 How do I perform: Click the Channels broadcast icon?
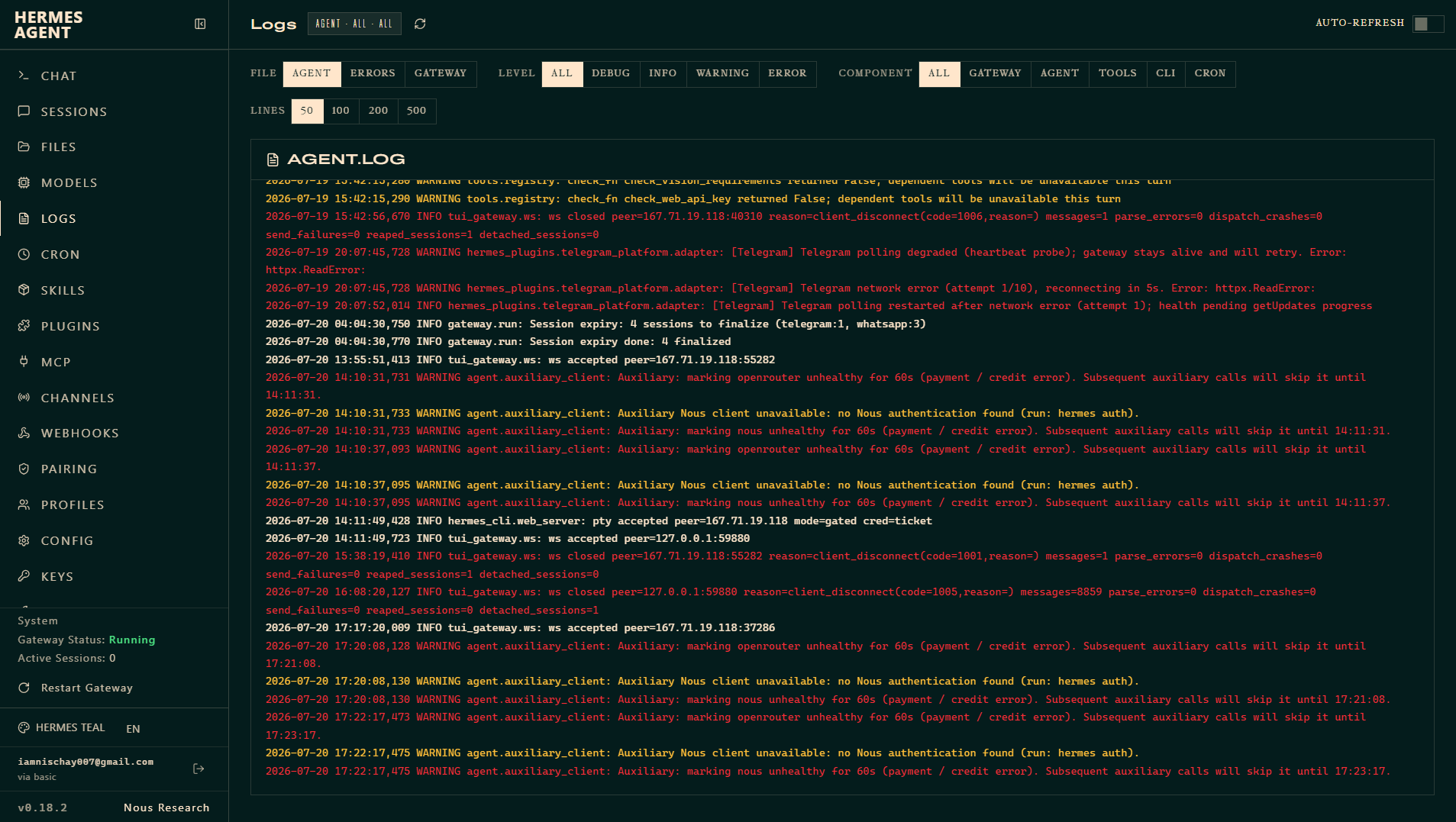click(x=24, y=398)
